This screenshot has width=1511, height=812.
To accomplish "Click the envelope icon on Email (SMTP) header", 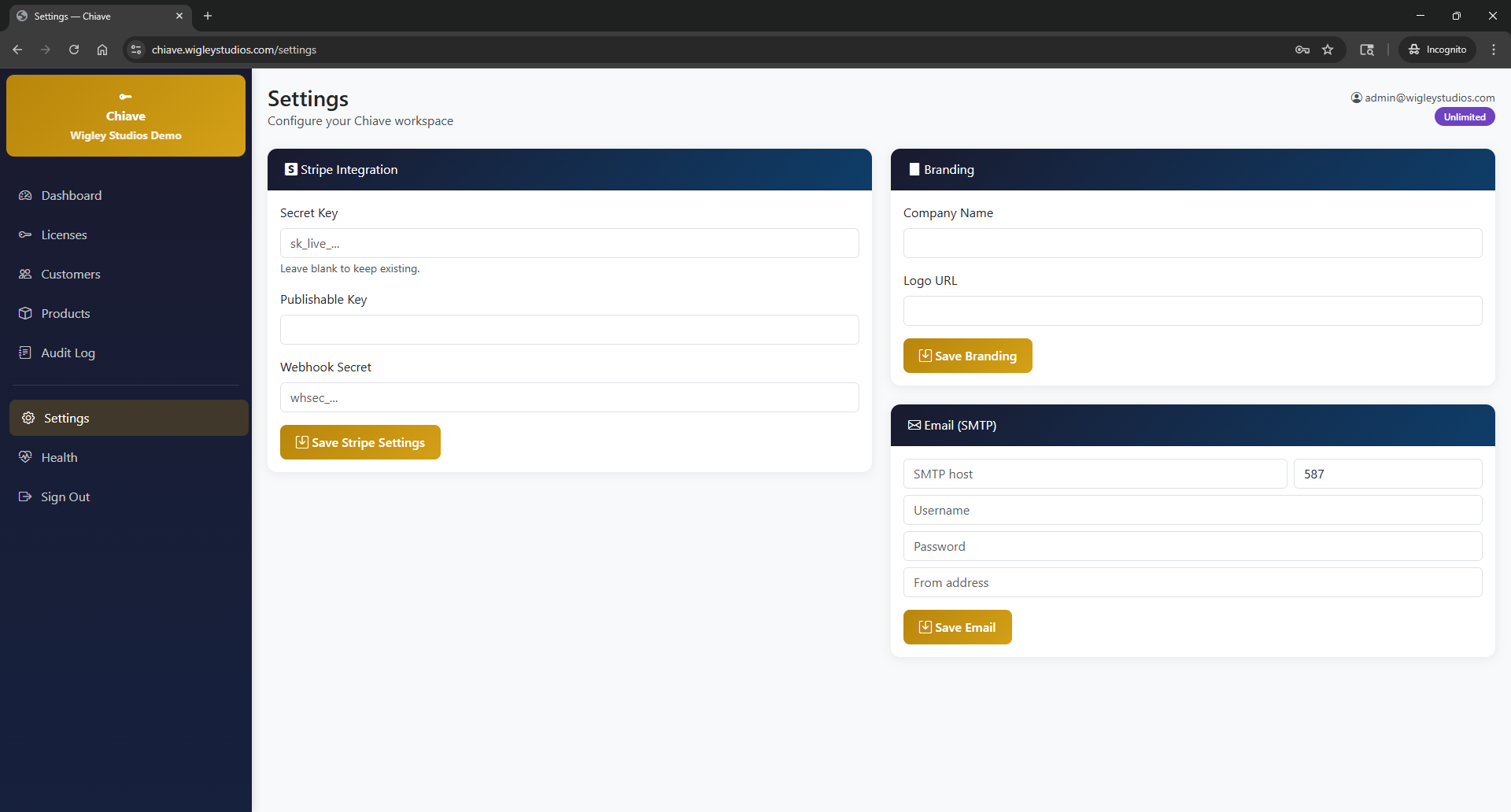I will (x=914, y=425).
